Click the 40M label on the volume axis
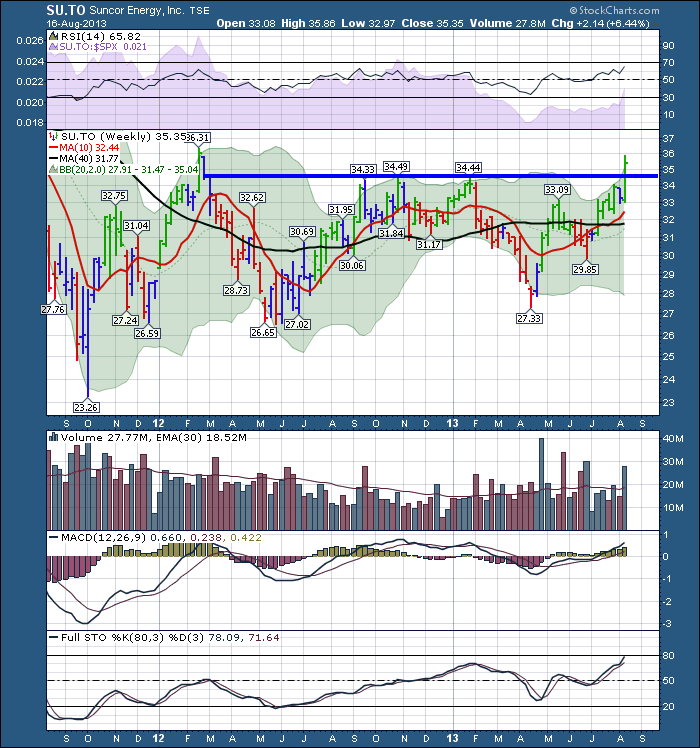700x748 pixels. (x=673, y=438)
